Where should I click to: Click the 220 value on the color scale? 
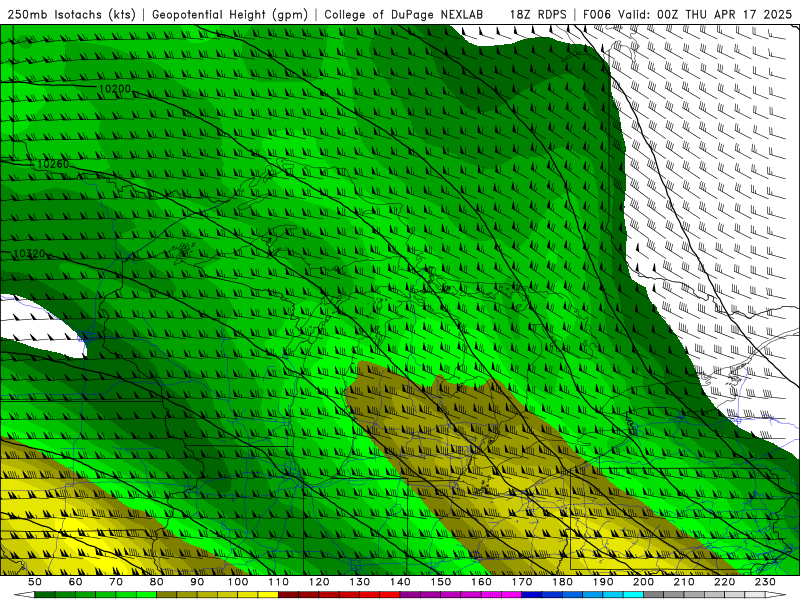[724, 582]
